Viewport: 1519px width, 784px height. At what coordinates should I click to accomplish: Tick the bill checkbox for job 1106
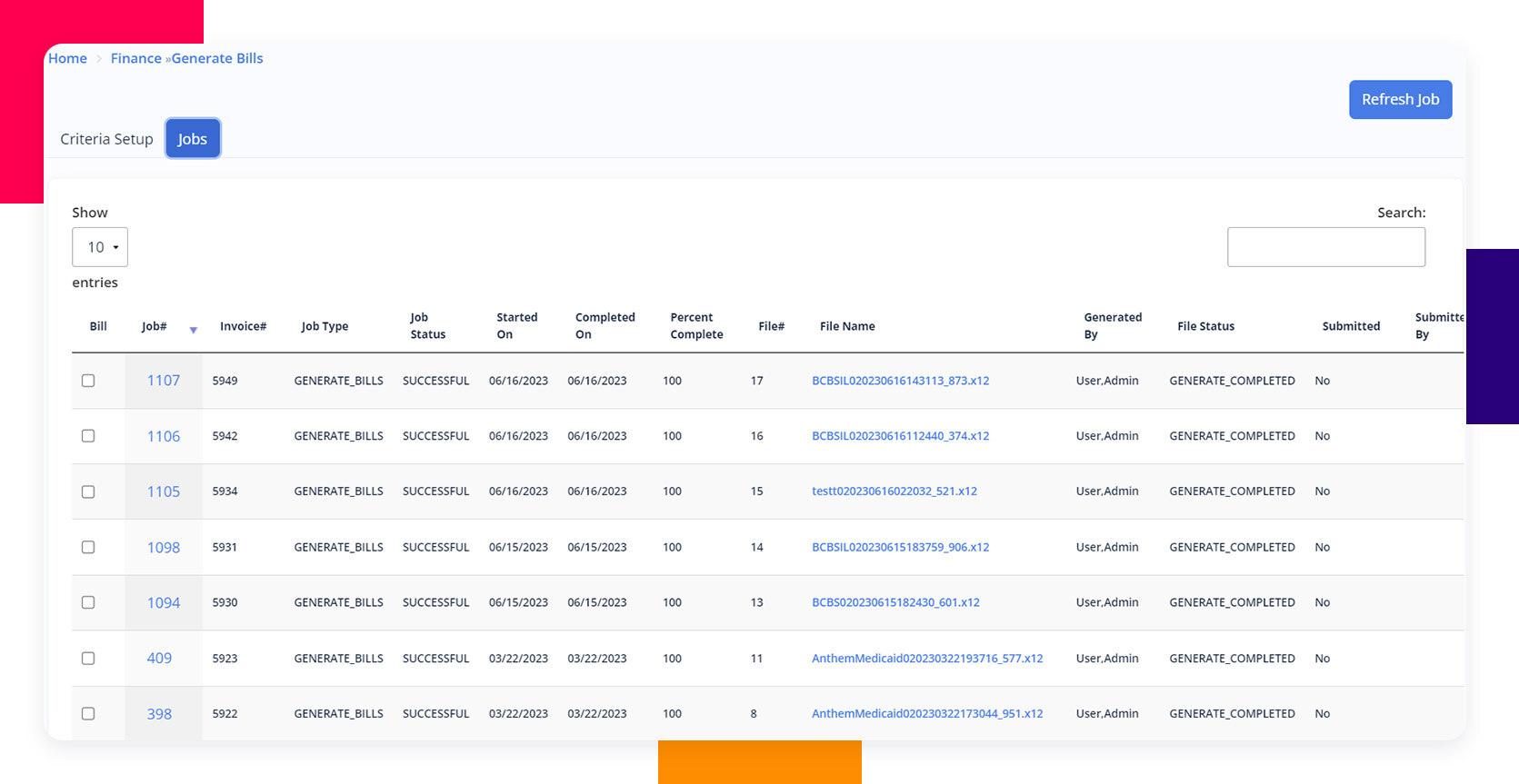(88, 436)
